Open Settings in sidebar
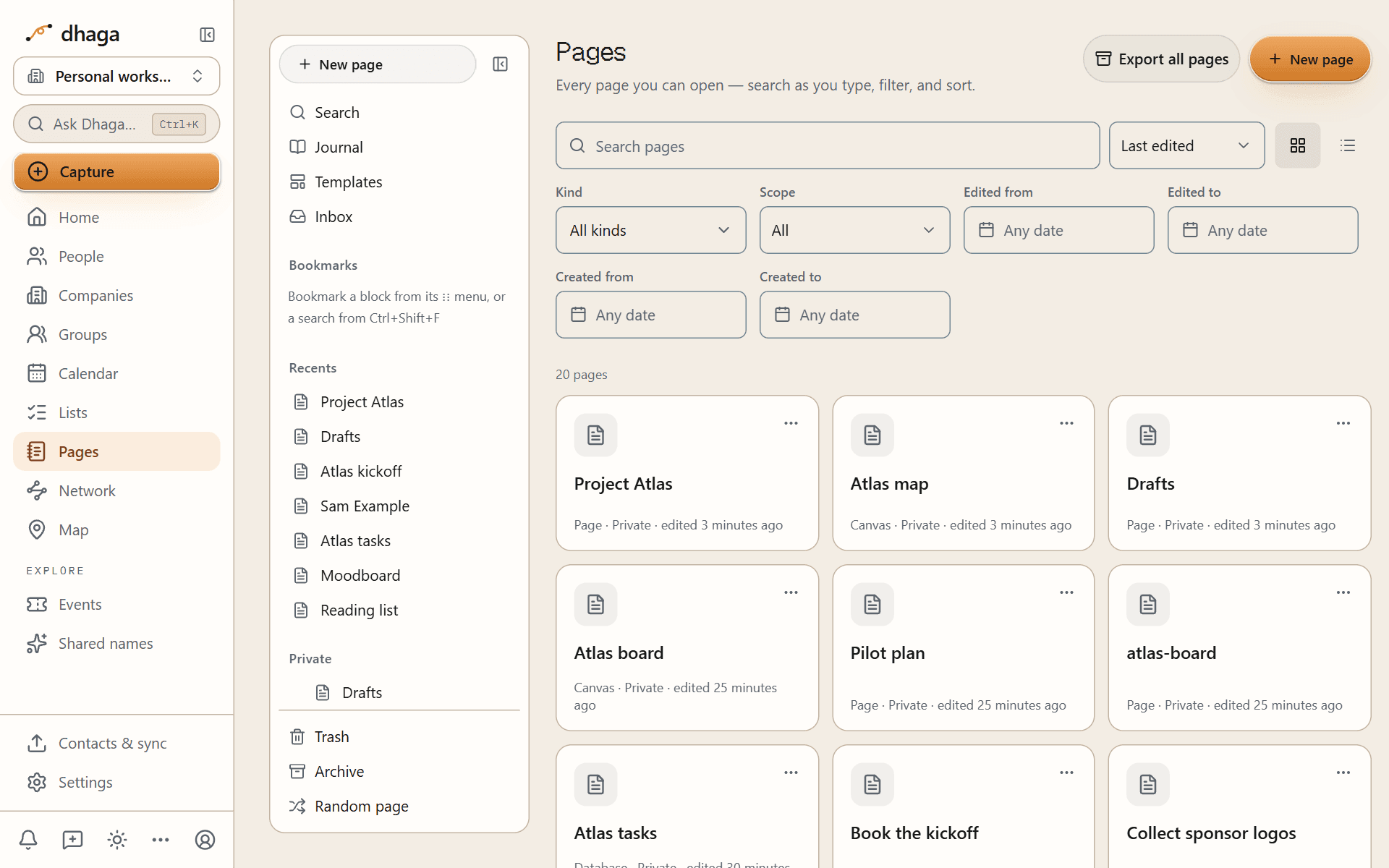The image size is (1389, 868). pyautogui.click(x=116, y=782)
